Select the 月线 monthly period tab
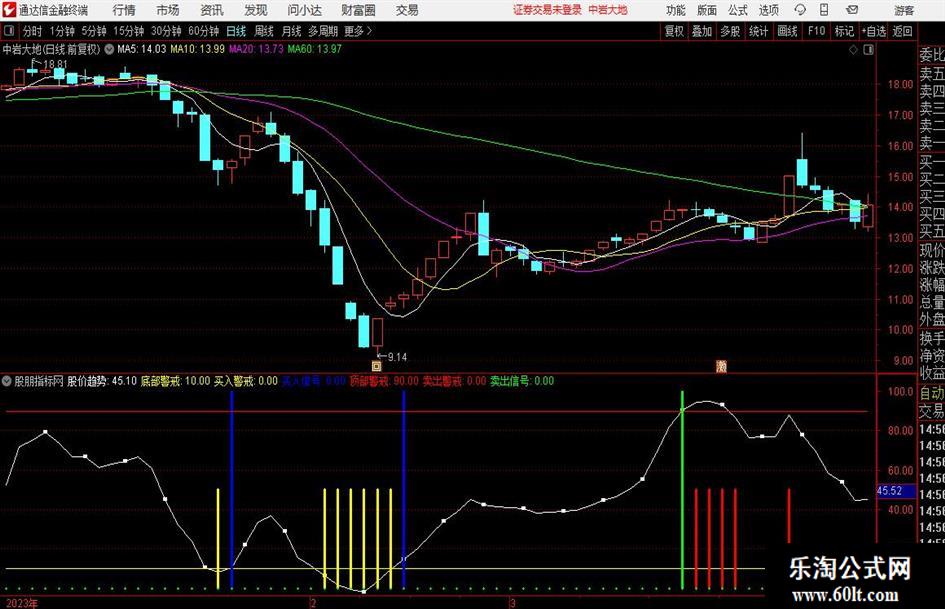 pos(291,31)
